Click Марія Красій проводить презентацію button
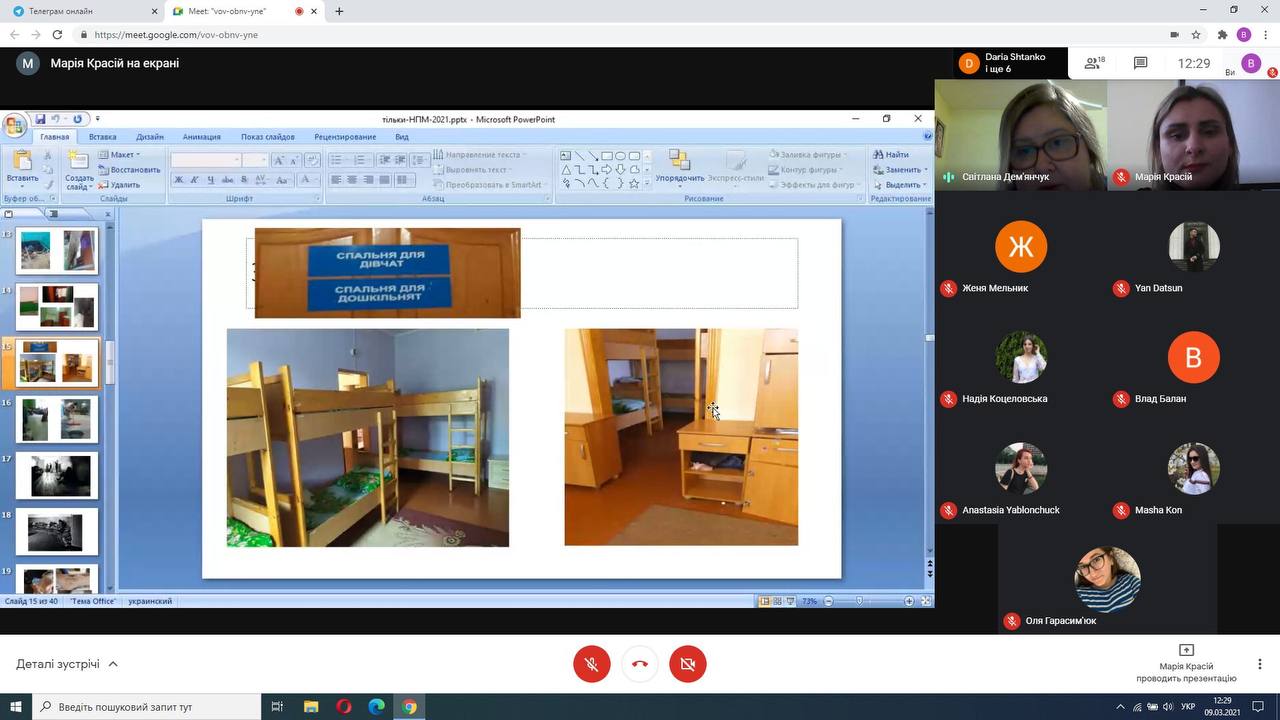This screenshot has width=1280, height=720. tap(1186, 664)
